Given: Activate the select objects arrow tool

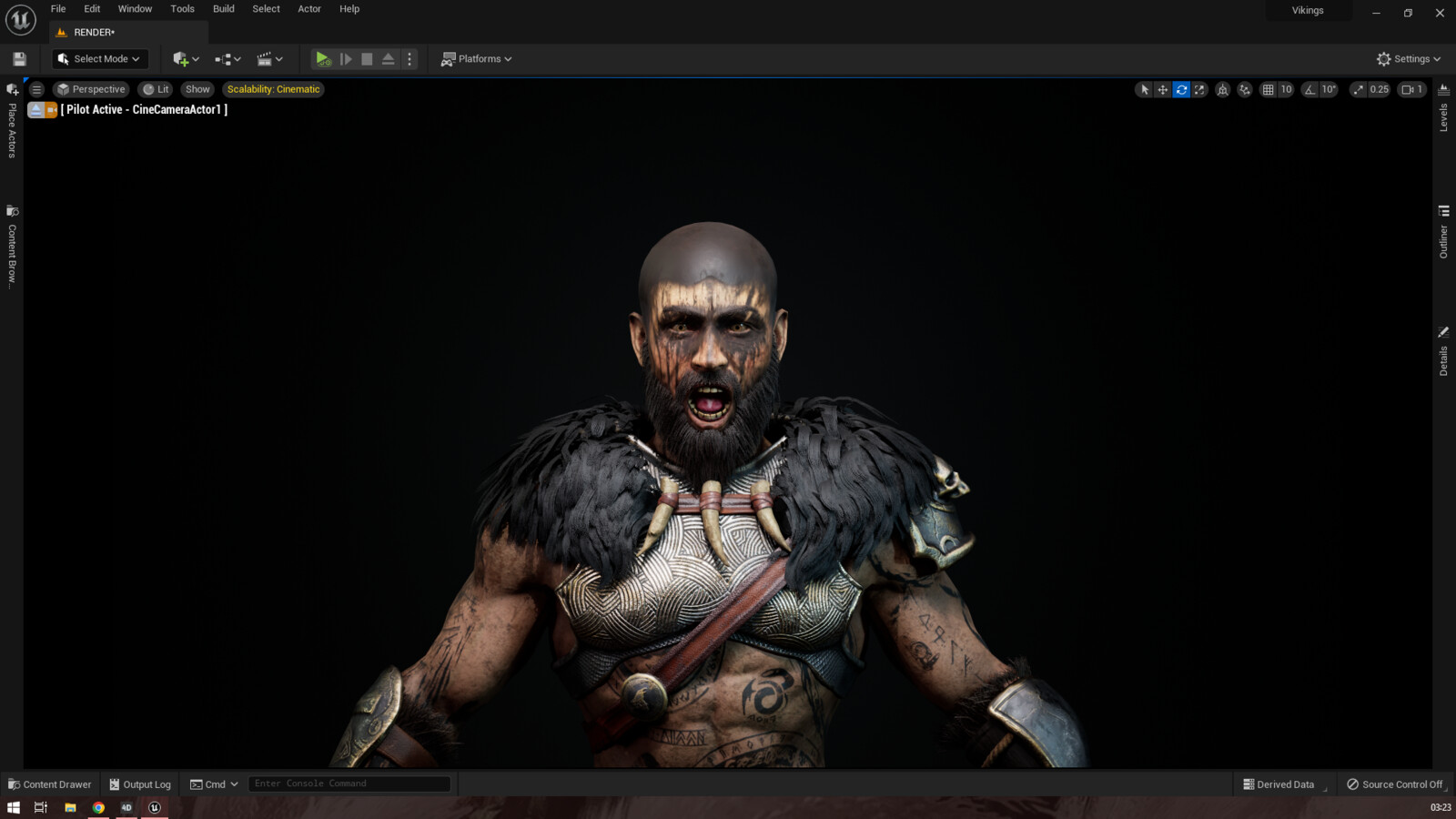Looking at the screenshot, I should pyautogui.click(x=1144, y=89).
